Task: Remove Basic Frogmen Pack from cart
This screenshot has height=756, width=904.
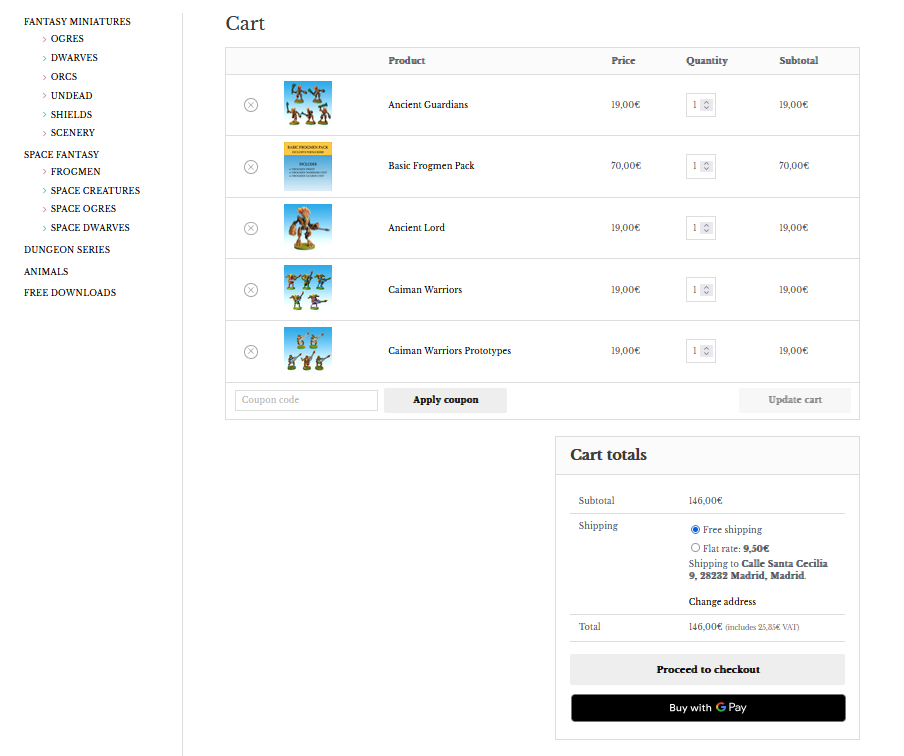Action: point(251,167)
